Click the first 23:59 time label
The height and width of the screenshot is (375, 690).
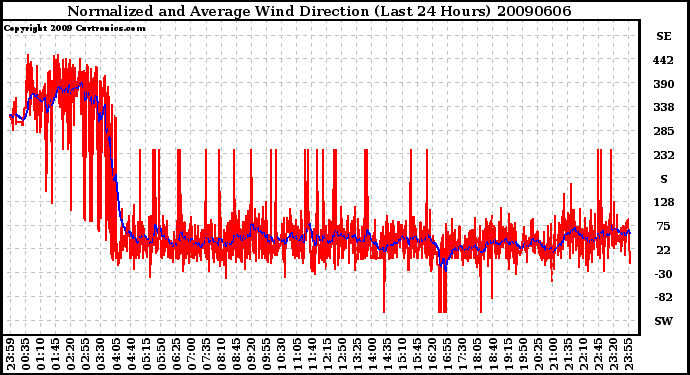(x=10, y=354)
